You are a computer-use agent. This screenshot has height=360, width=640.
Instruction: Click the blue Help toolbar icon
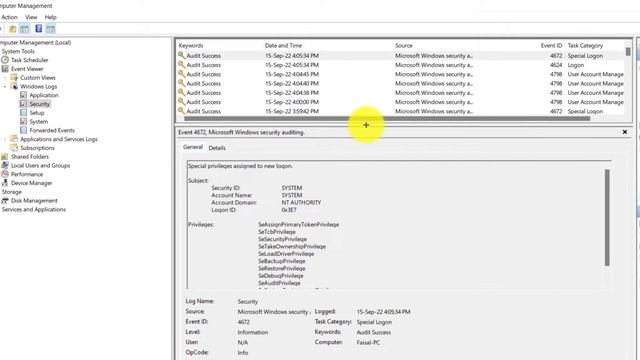point(38,29)
